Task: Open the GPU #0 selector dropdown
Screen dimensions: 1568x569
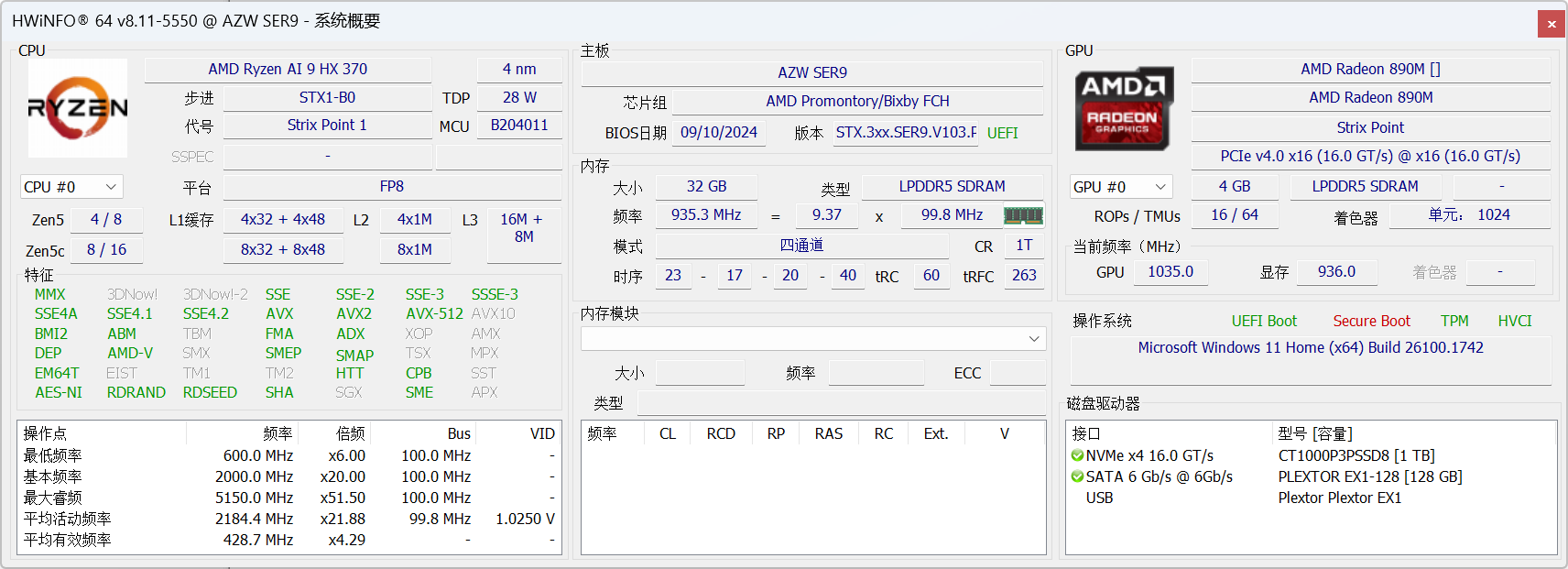Action: click(1121, 187)
